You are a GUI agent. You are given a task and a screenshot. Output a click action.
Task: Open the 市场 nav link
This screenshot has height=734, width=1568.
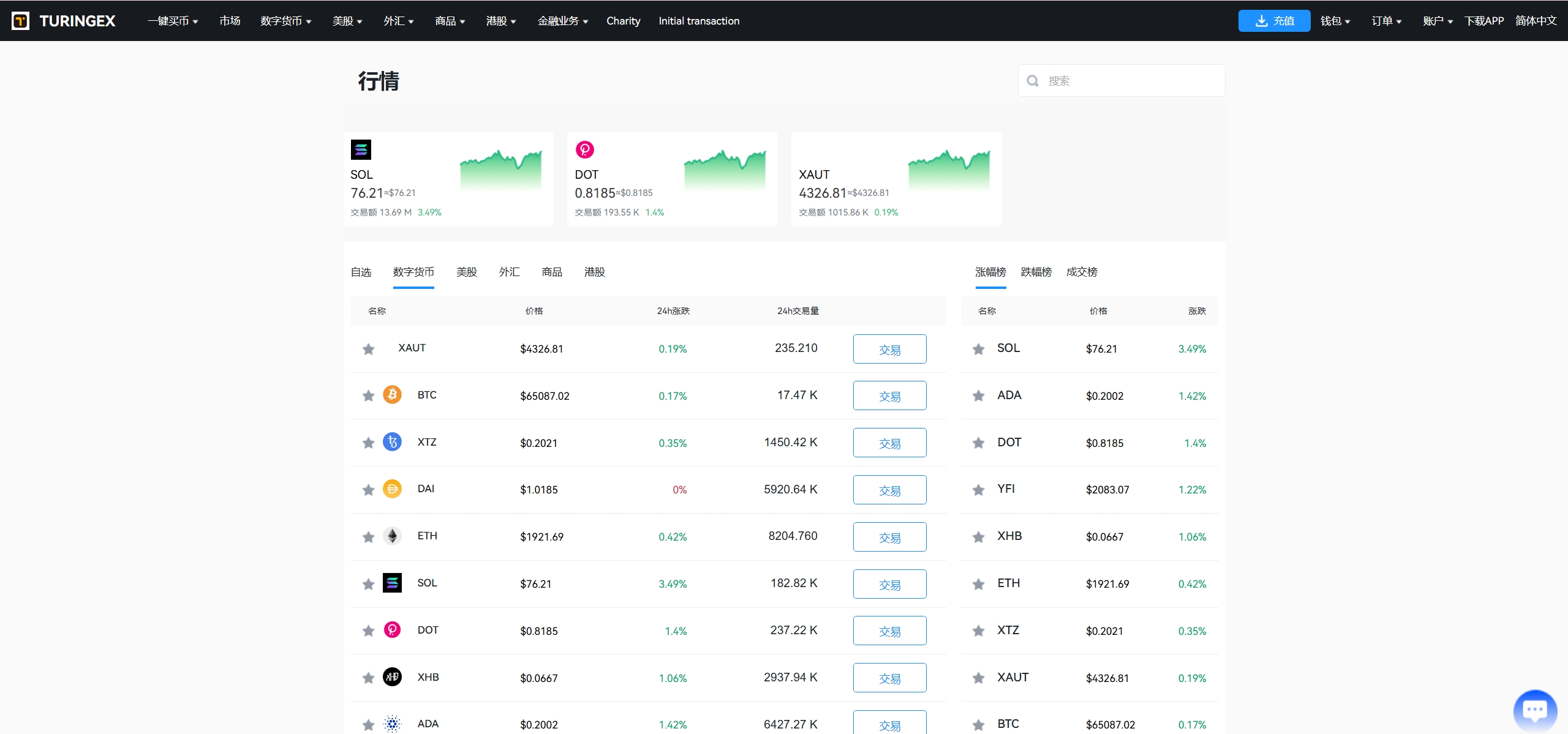tap(230, 21)
